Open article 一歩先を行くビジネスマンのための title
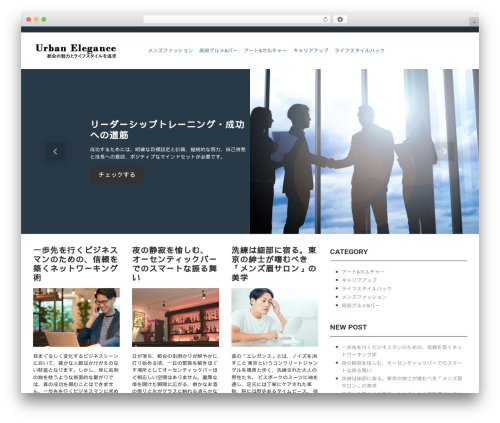This screenshot has height=423, width=500. (x=76, y=264)
